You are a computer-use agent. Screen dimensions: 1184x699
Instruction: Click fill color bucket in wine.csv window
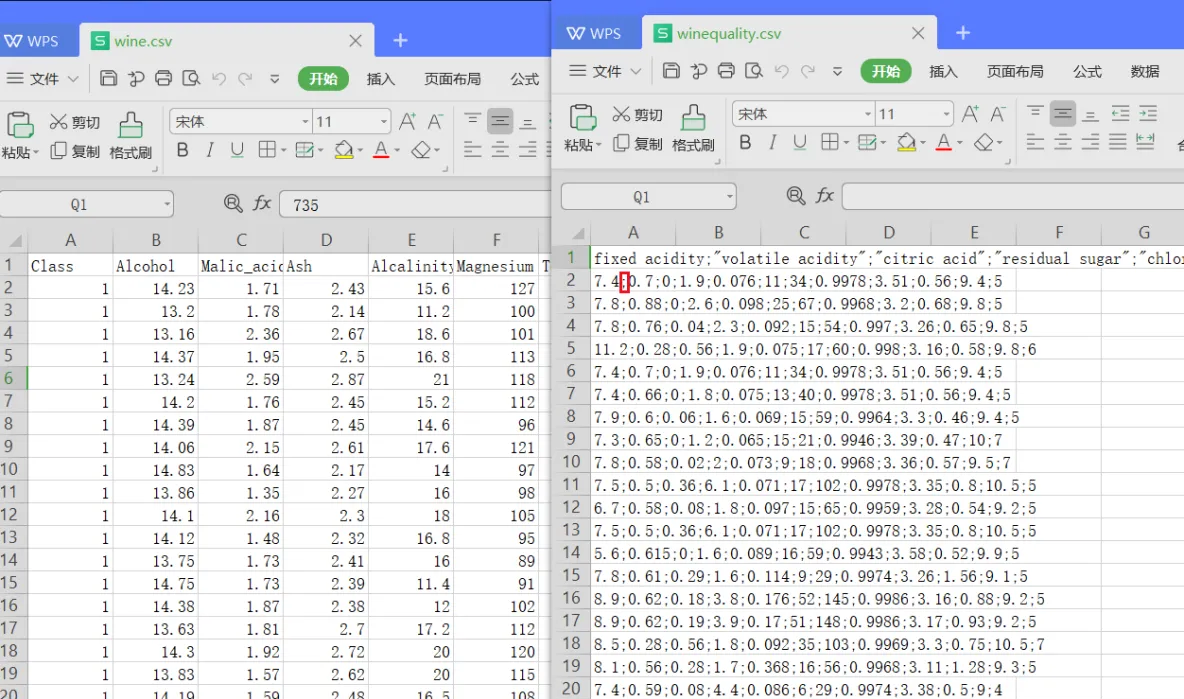tap(344, 150)
